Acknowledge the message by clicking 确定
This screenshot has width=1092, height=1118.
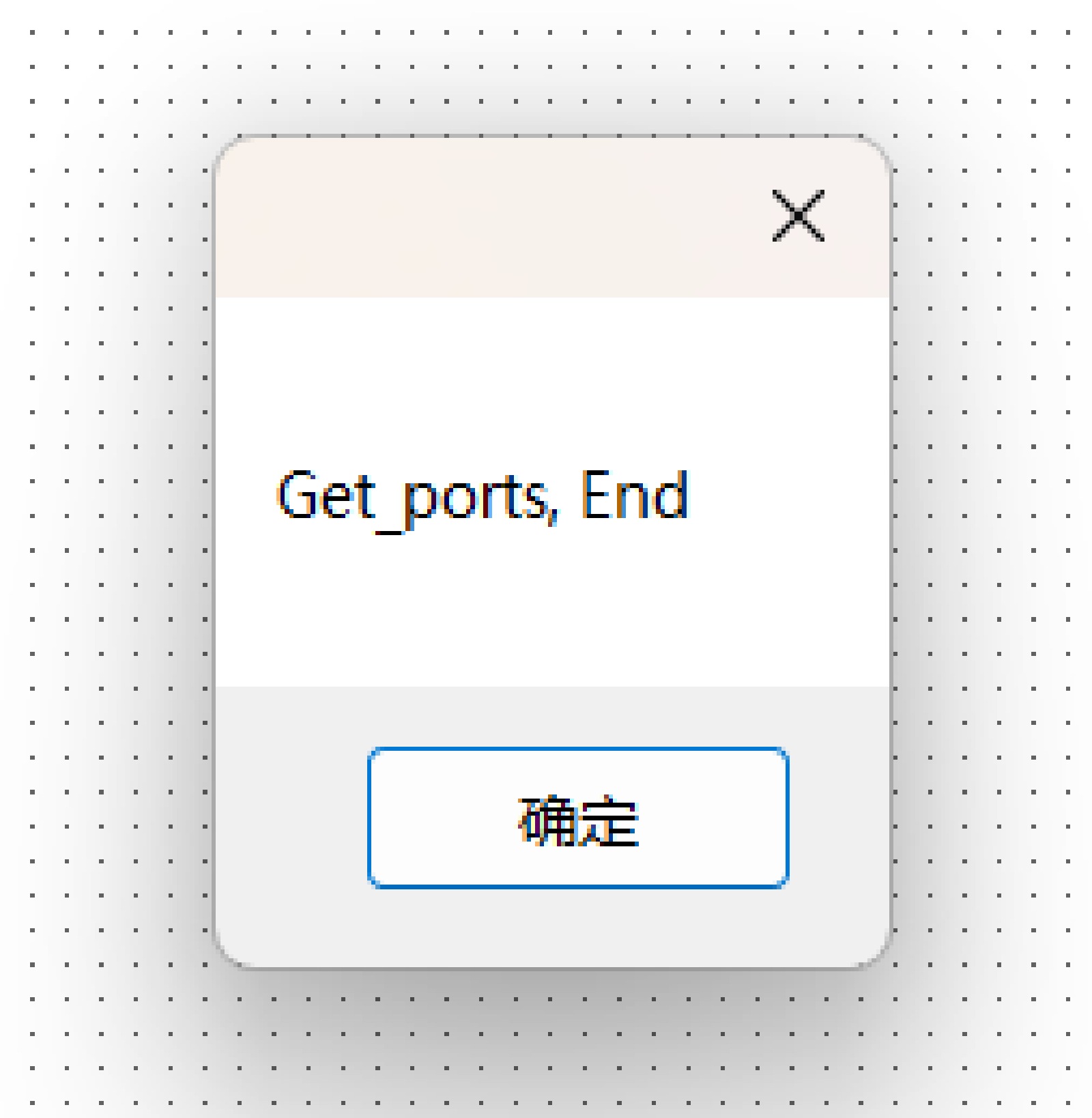click(578, 818)
